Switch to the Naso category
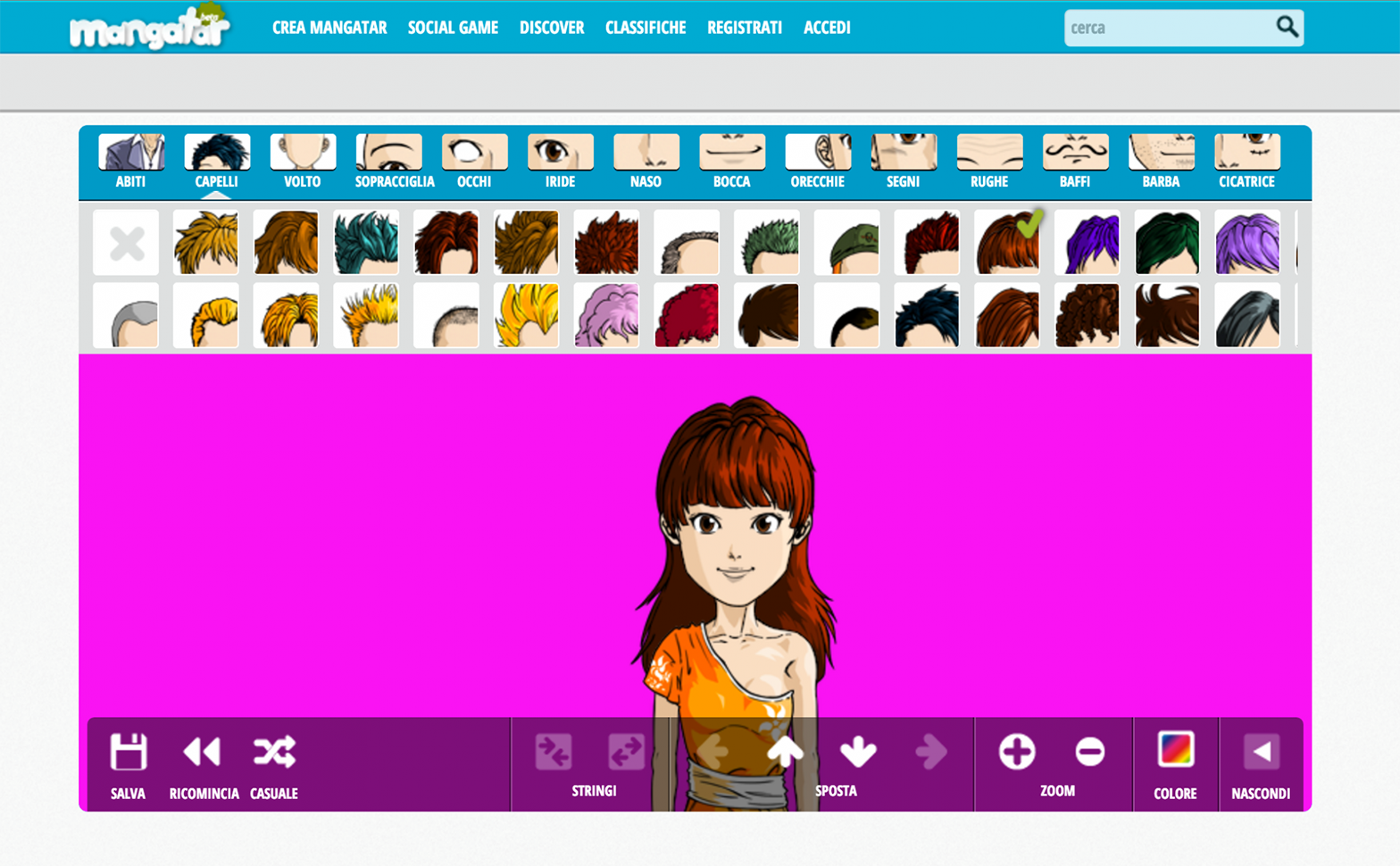This screenshot has height=866, width=1400. pos(646,162)
